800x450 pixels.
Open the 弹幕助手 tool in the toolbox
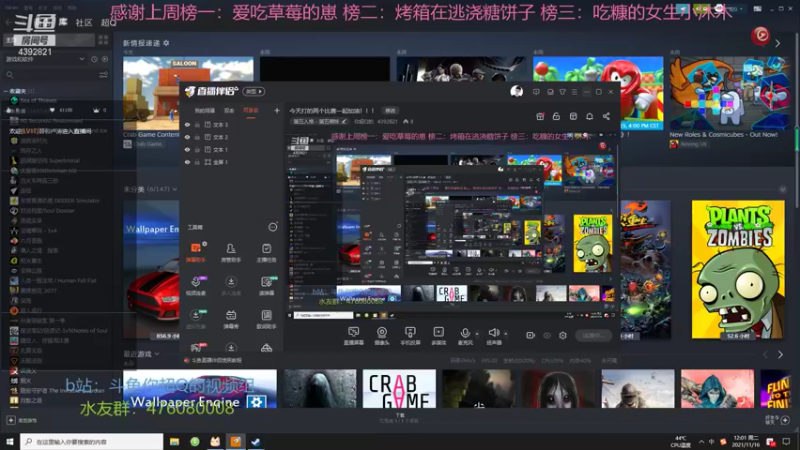pos(195,252)
